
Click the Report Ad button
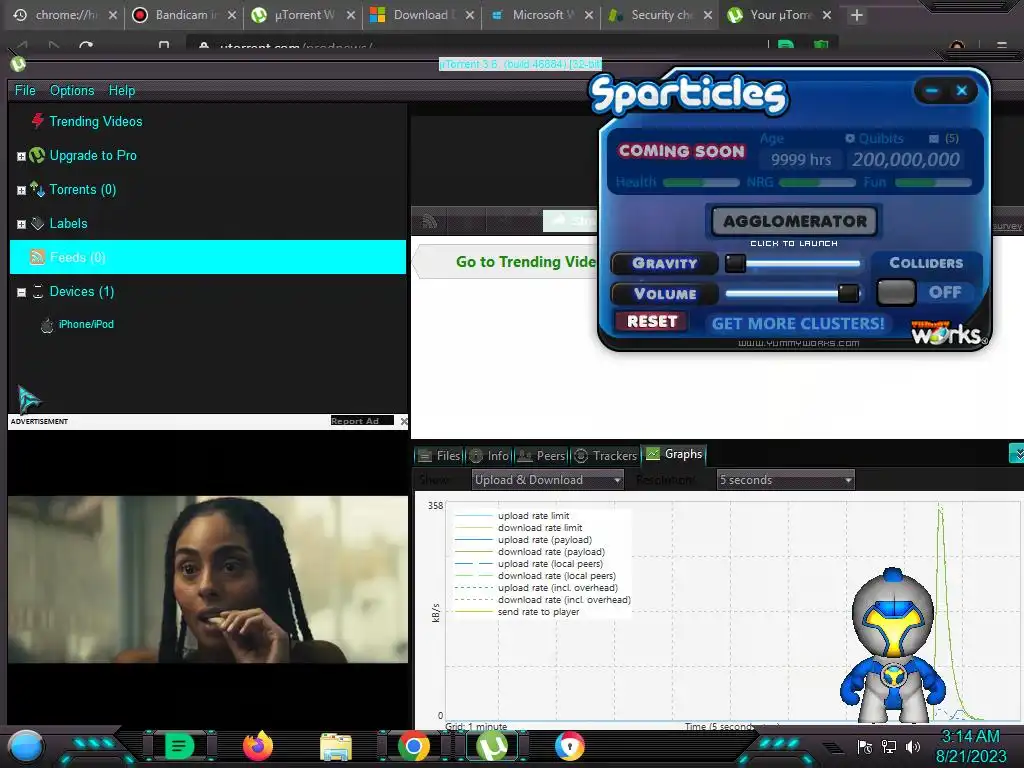click(362, 421)
